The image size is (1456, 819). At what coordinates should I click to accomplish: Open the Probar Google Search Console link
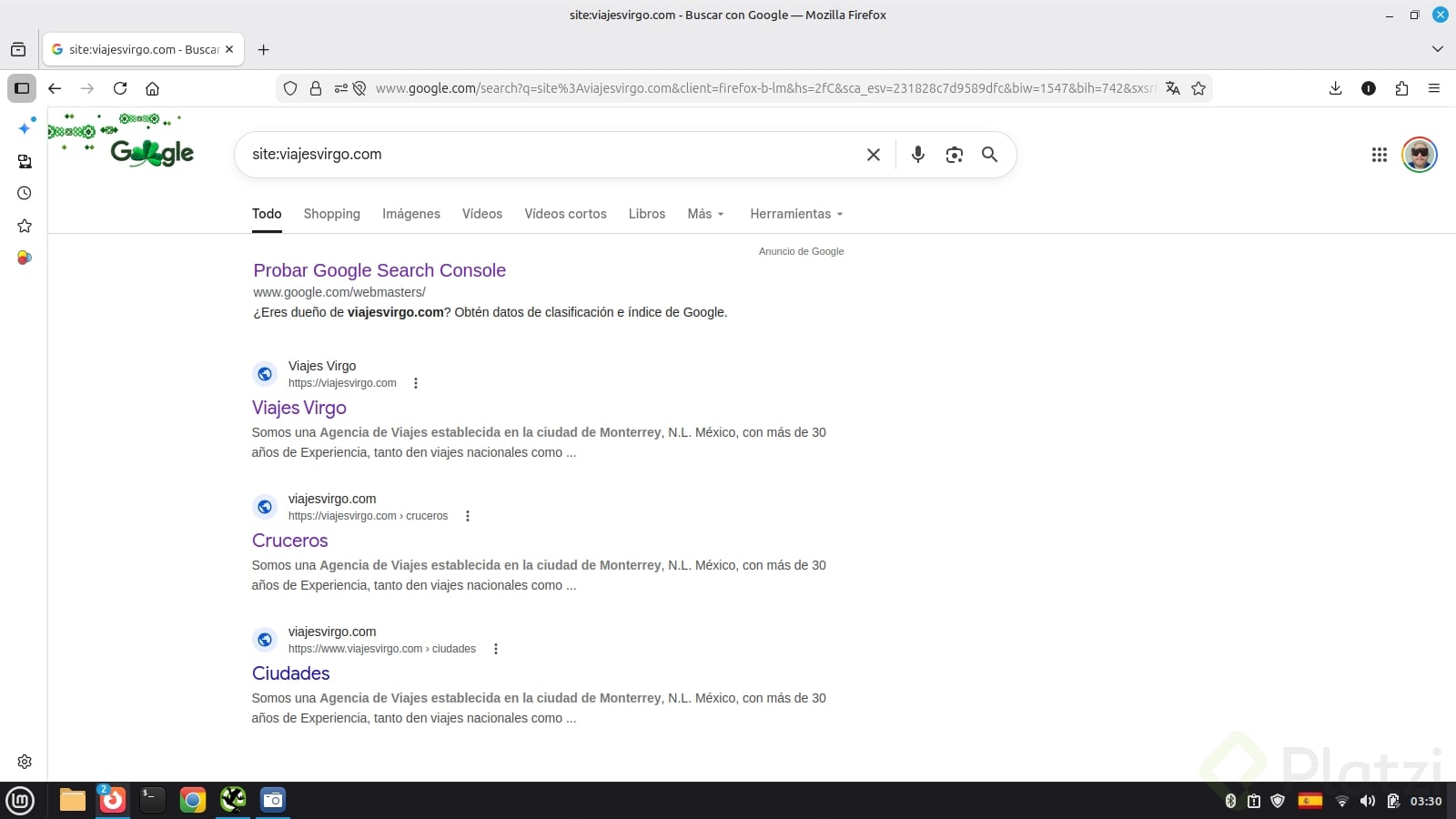pyautogui.click(x=379, y=270)
